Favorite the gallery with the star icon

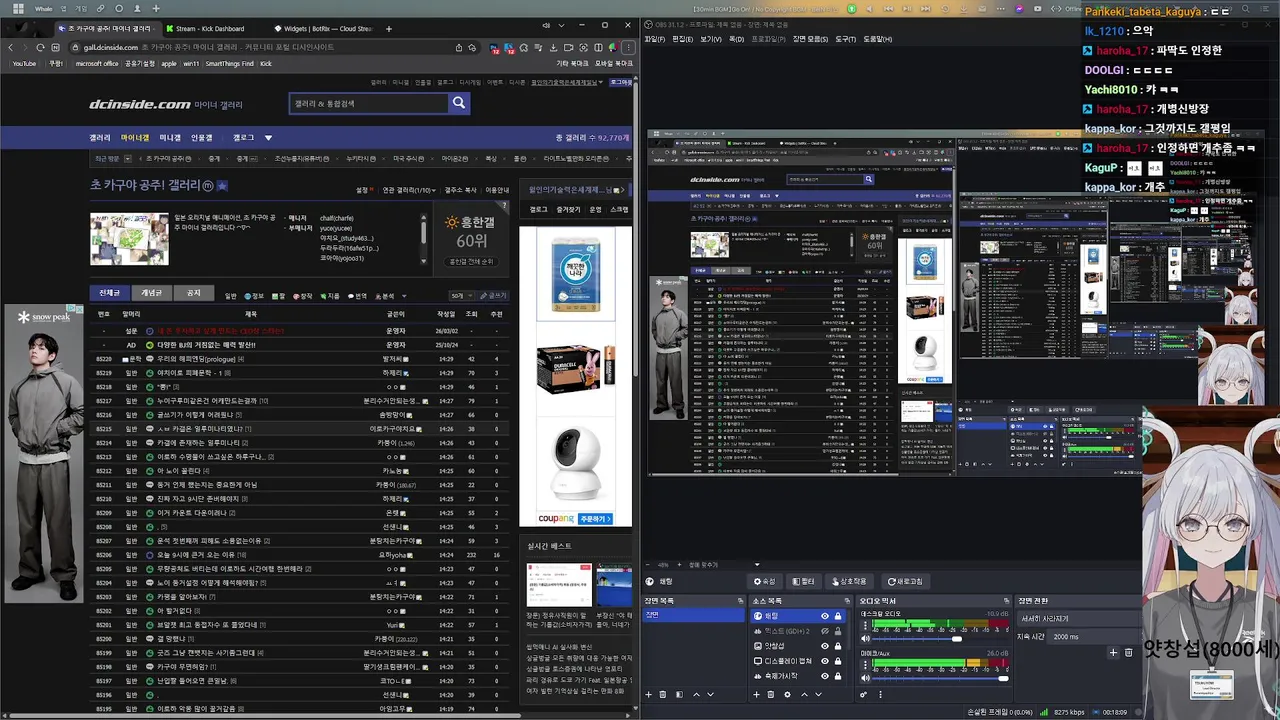coord(222,185)
